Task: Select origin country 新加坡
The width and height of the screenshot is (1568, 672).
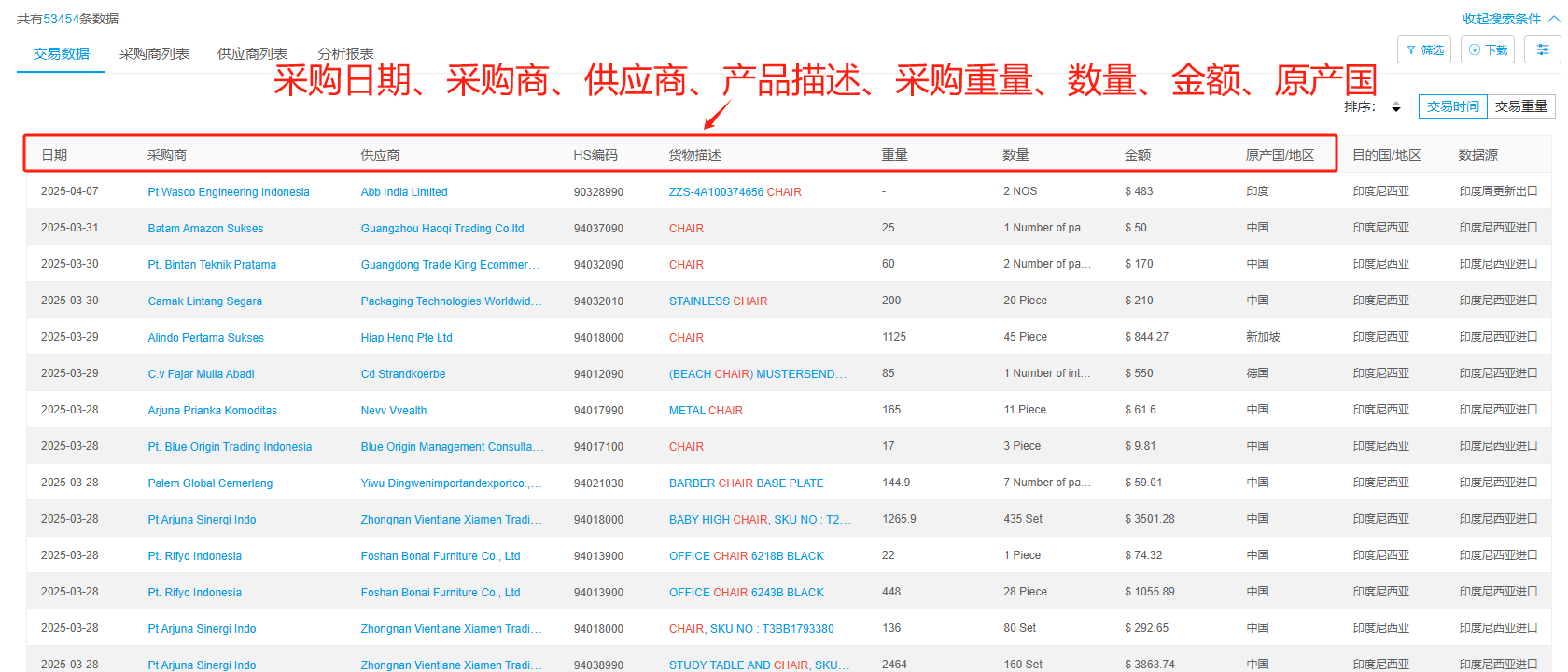Action: [1263, 337]
